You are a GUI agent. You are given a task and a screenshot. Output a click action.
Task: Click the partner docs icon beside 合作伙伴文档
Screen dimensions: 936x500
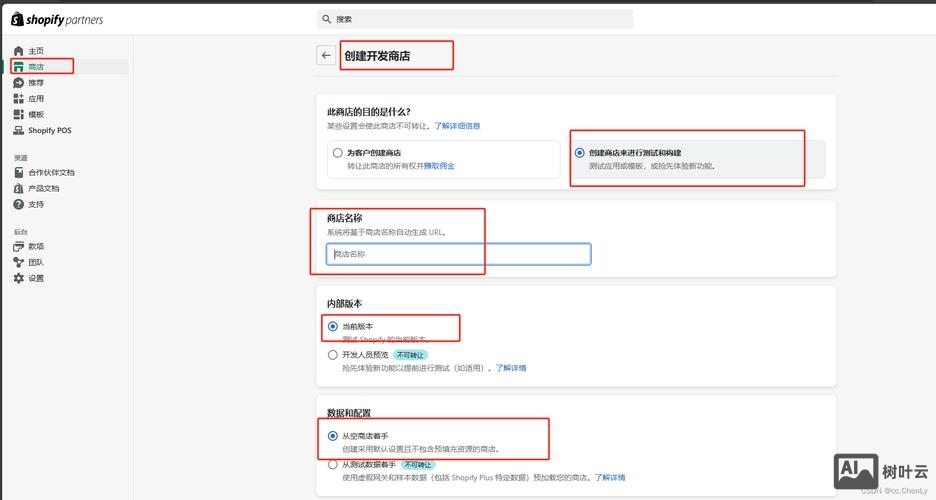[x=19, y=172]
